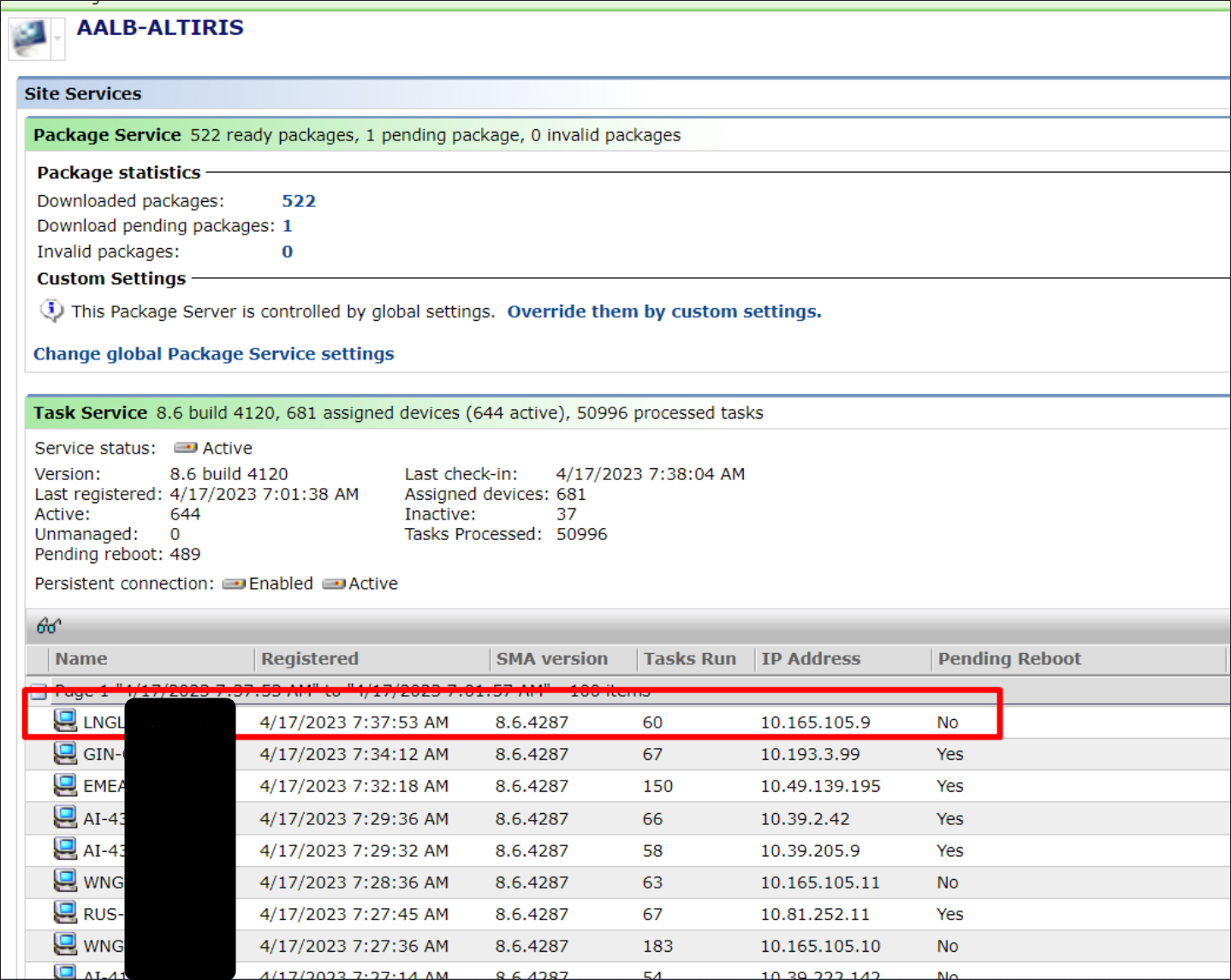Click Pending Reboot No in the LNGL row

pyautogui.click(x=948, y=722)
